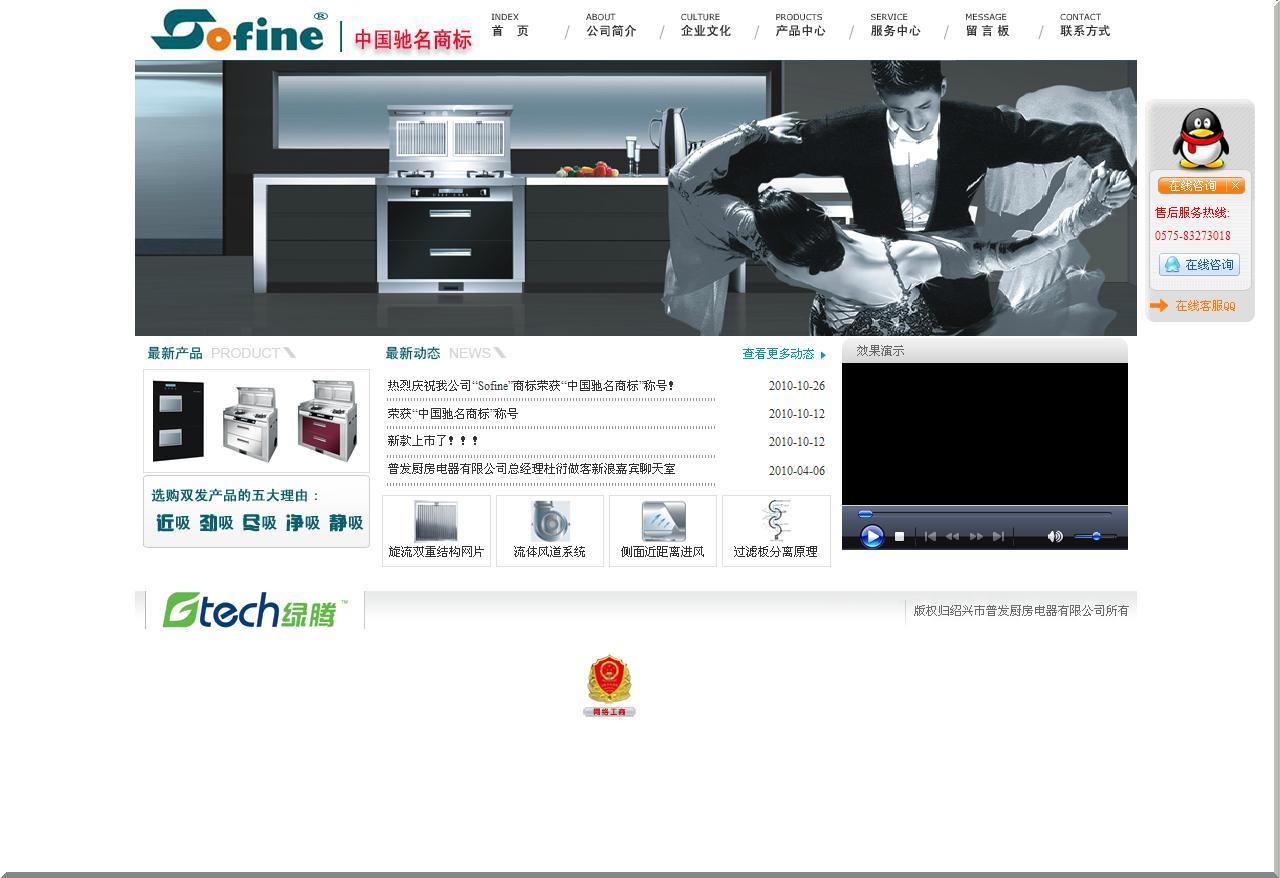Click the arrow next to 查看更多动态

click(x=823, y=355)
